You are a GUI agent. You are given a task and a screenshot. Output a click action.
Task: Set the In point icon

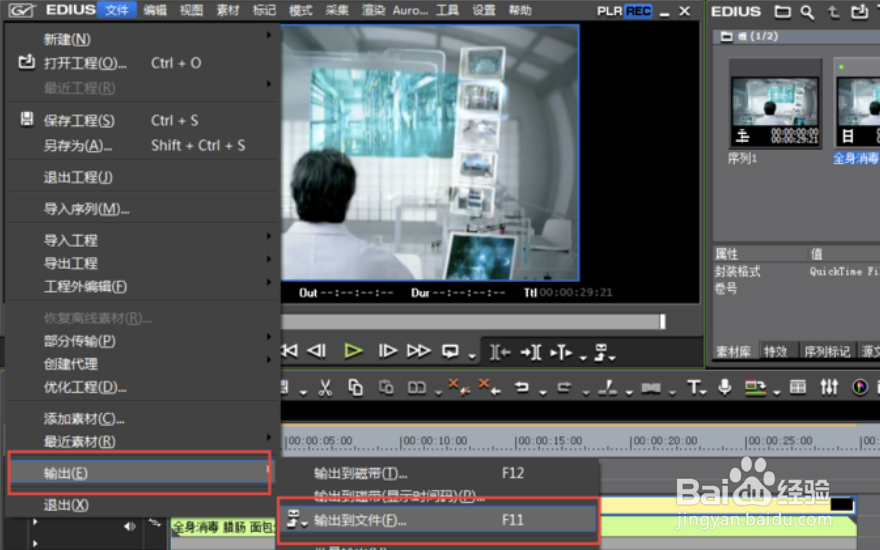pyautogui.click(x=499, y=352)
